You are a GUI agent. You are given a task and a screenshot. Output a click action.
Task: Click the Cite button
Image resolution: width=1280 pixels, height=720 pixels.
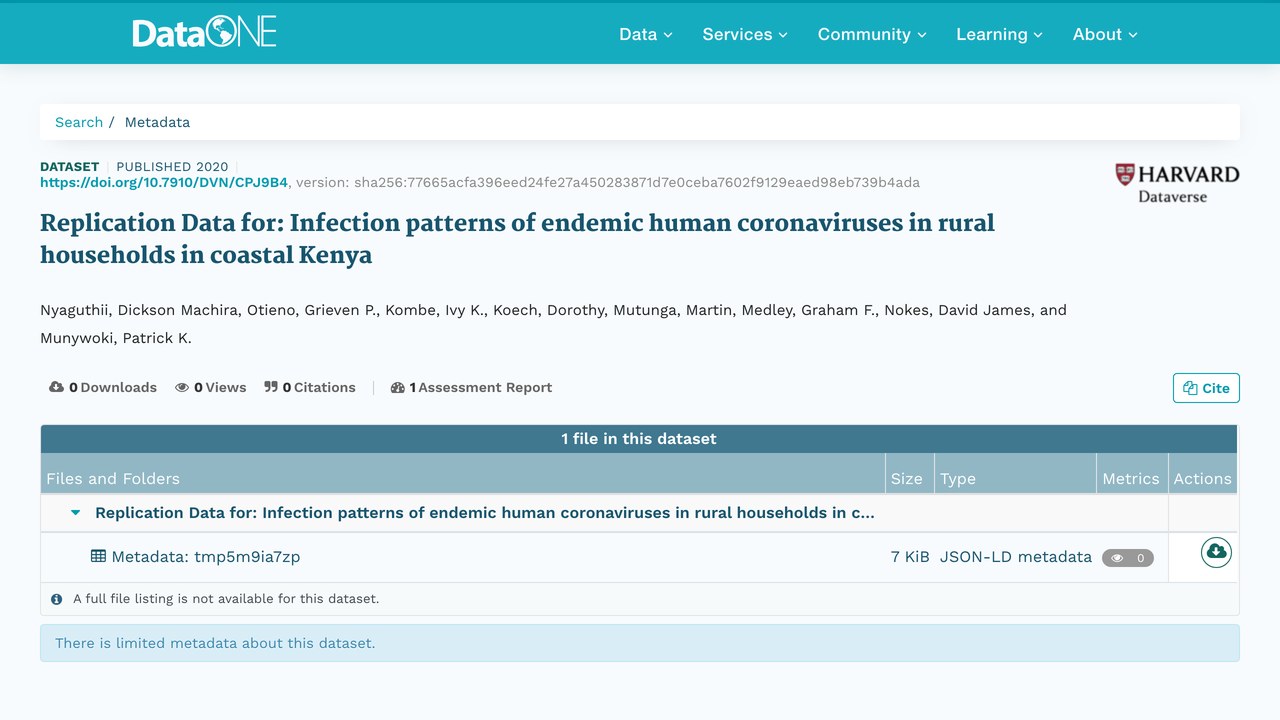(x=1206, y=388)
